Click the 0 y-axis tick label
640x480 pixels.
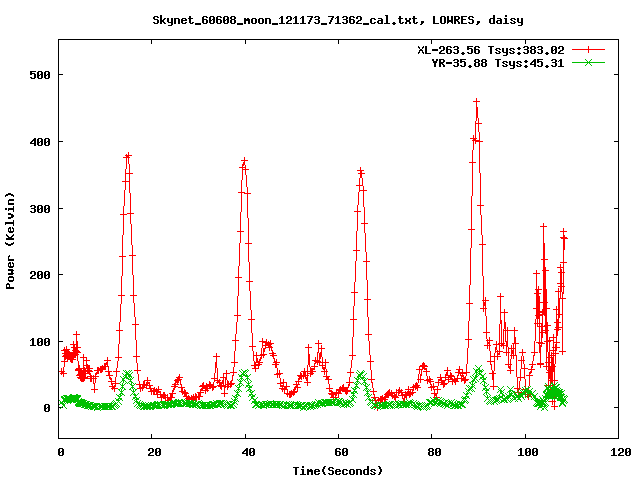pyautogui.click(x=47, y=408)
